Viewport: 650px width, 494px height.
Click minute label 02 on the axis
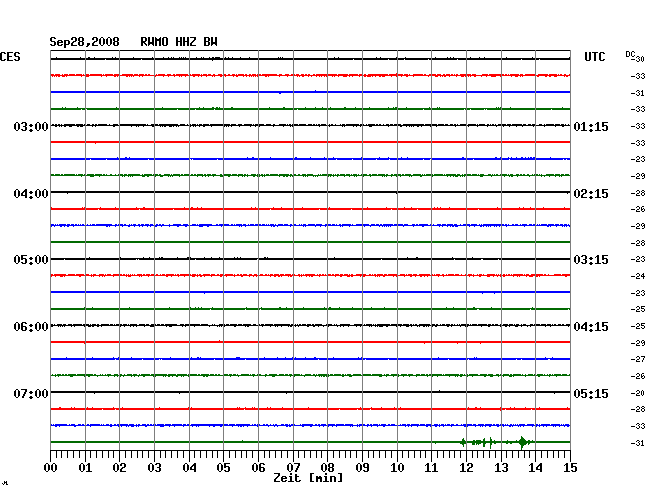[119, 467]
